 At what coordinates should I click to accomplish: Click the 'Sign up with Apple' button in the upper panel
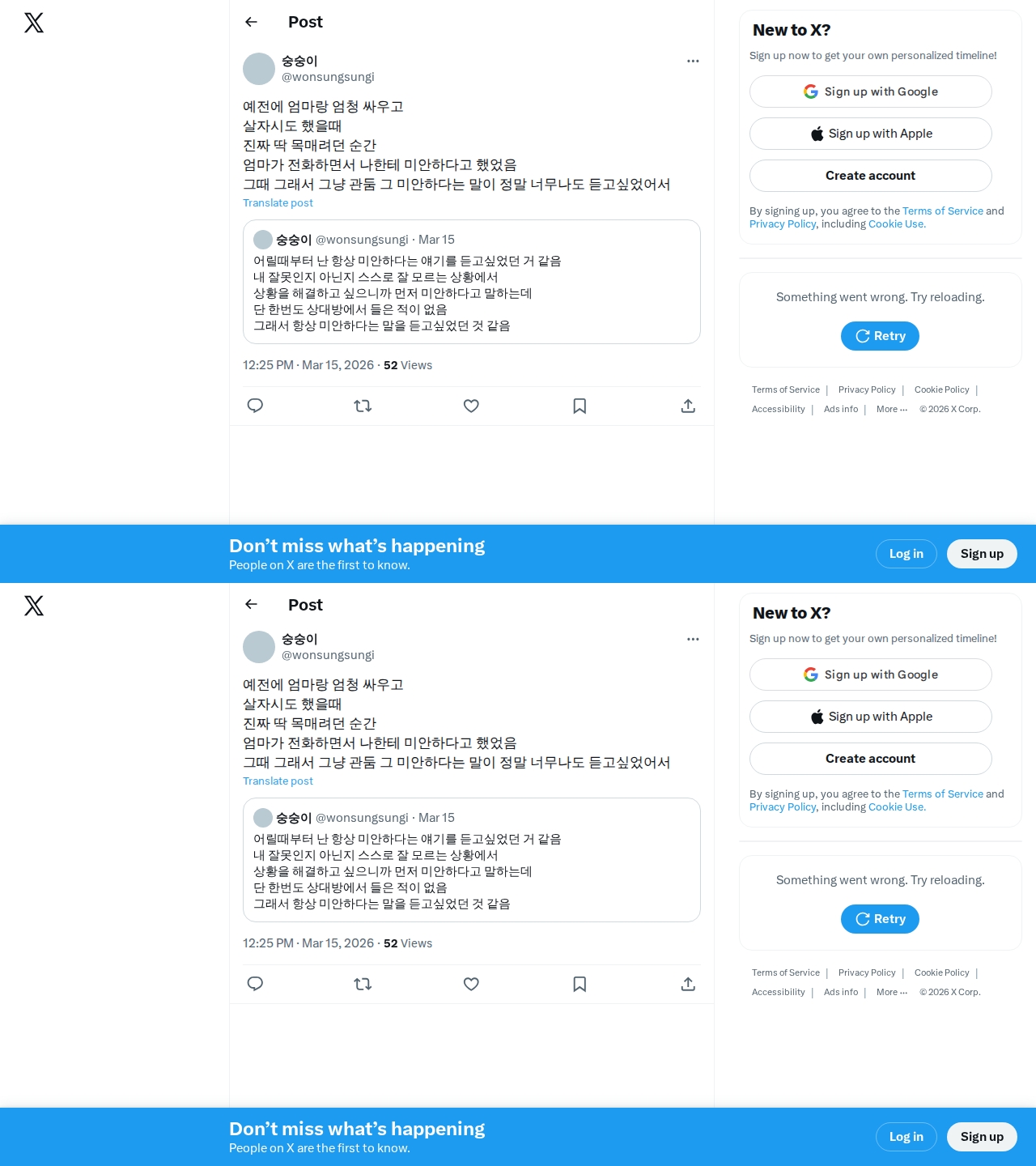point(871,134)
